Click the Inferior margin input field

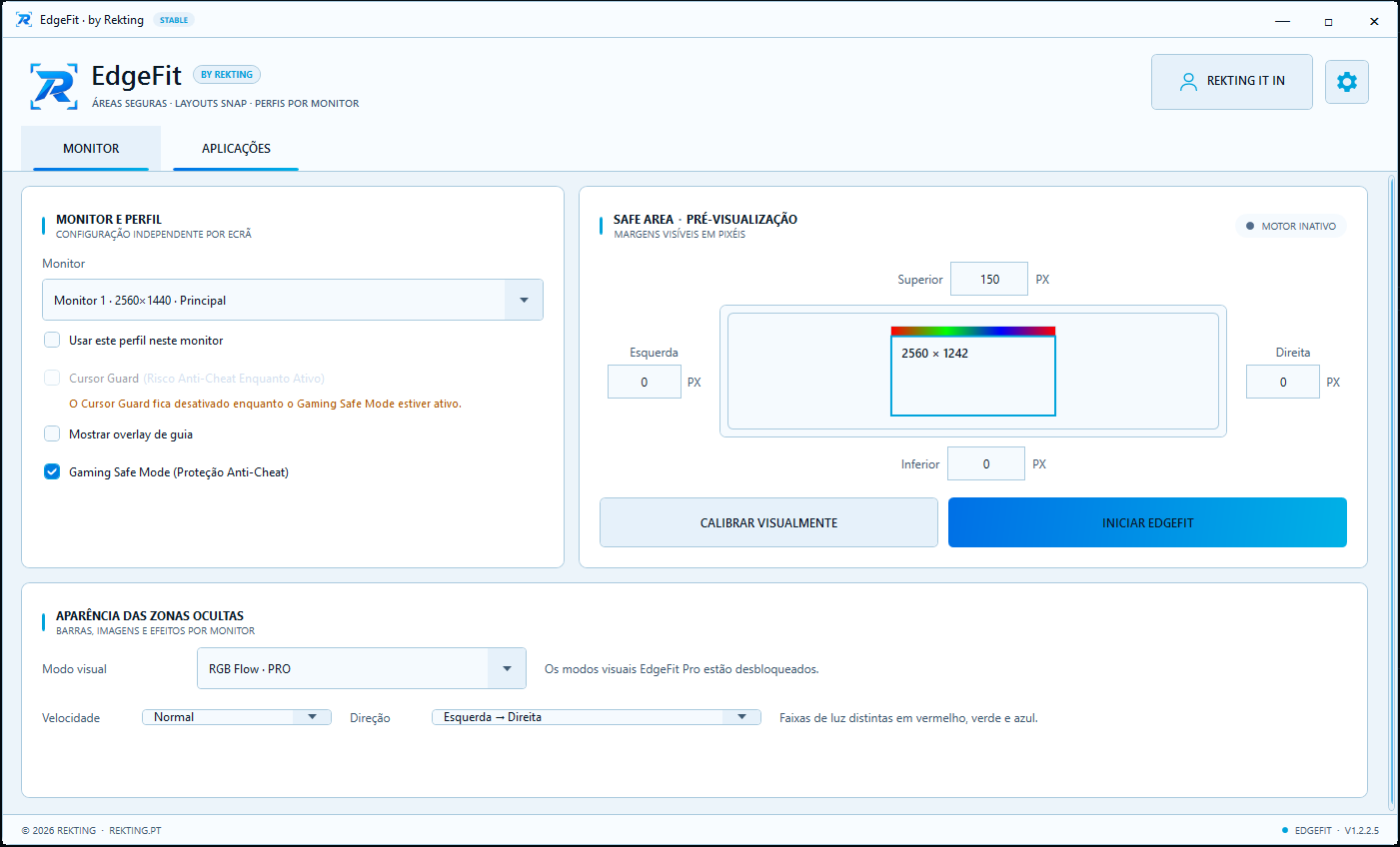click(x=986, y=463)
